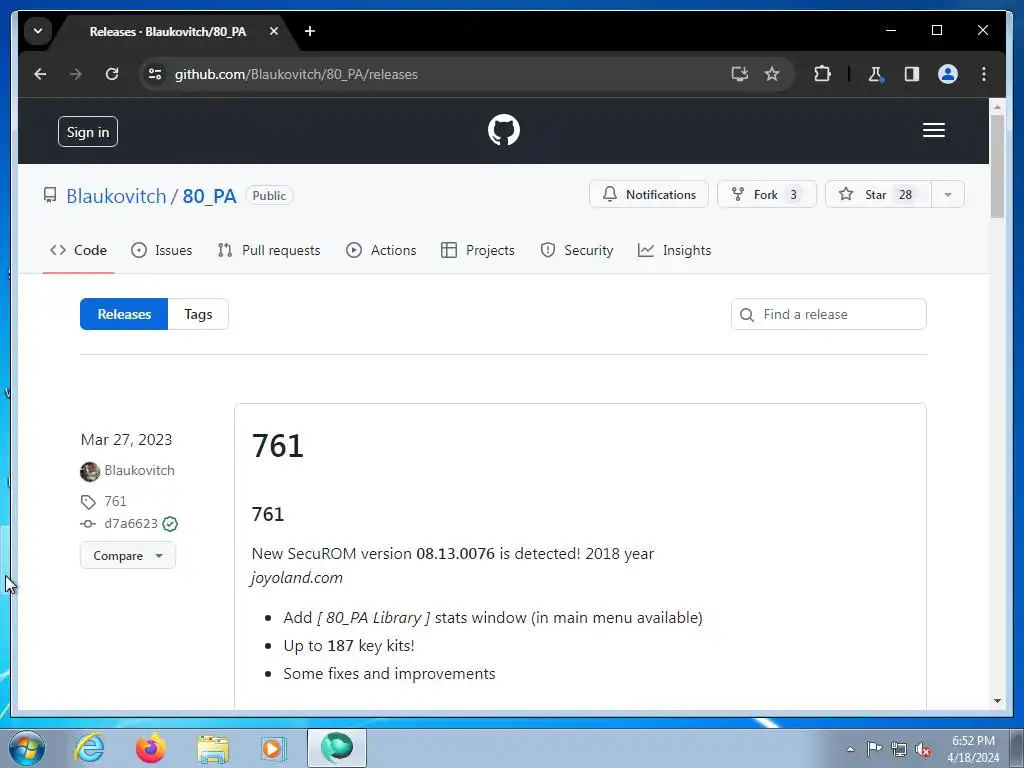Viewport: 1024px width, 768px height.
Task: Click the scrollbar down arrow
Action: pyautogui.click(x=997, y=701)
